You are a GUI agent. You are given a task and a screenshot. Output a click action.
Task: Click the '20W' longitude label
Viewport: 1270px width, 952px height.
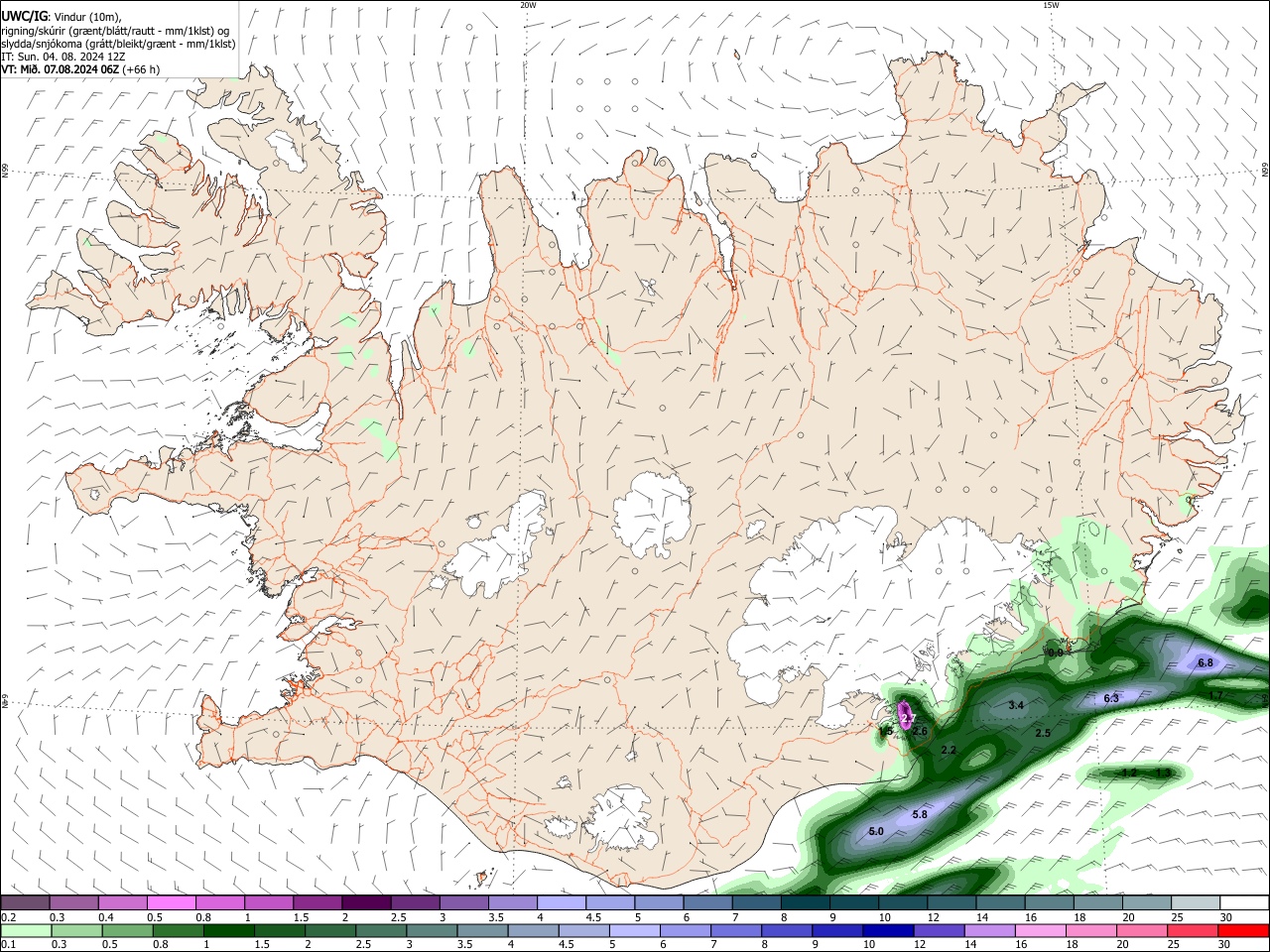coord(529,5)
